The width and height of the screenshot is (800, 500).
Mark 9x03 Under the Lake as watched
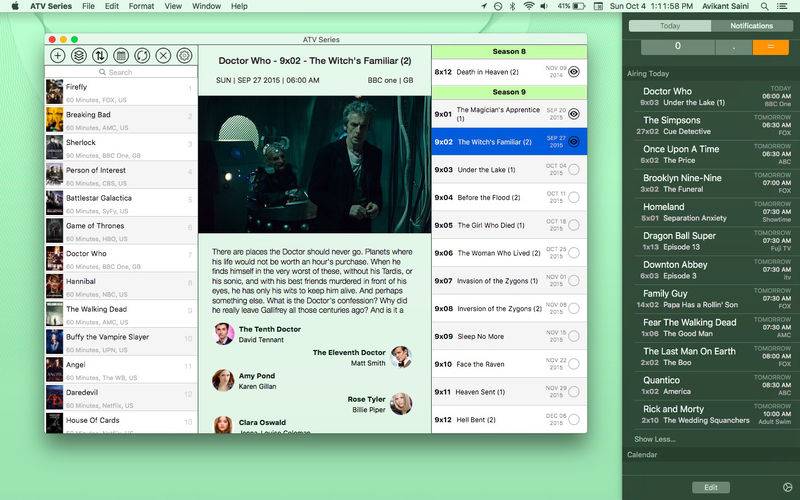[x=574, y=169]
